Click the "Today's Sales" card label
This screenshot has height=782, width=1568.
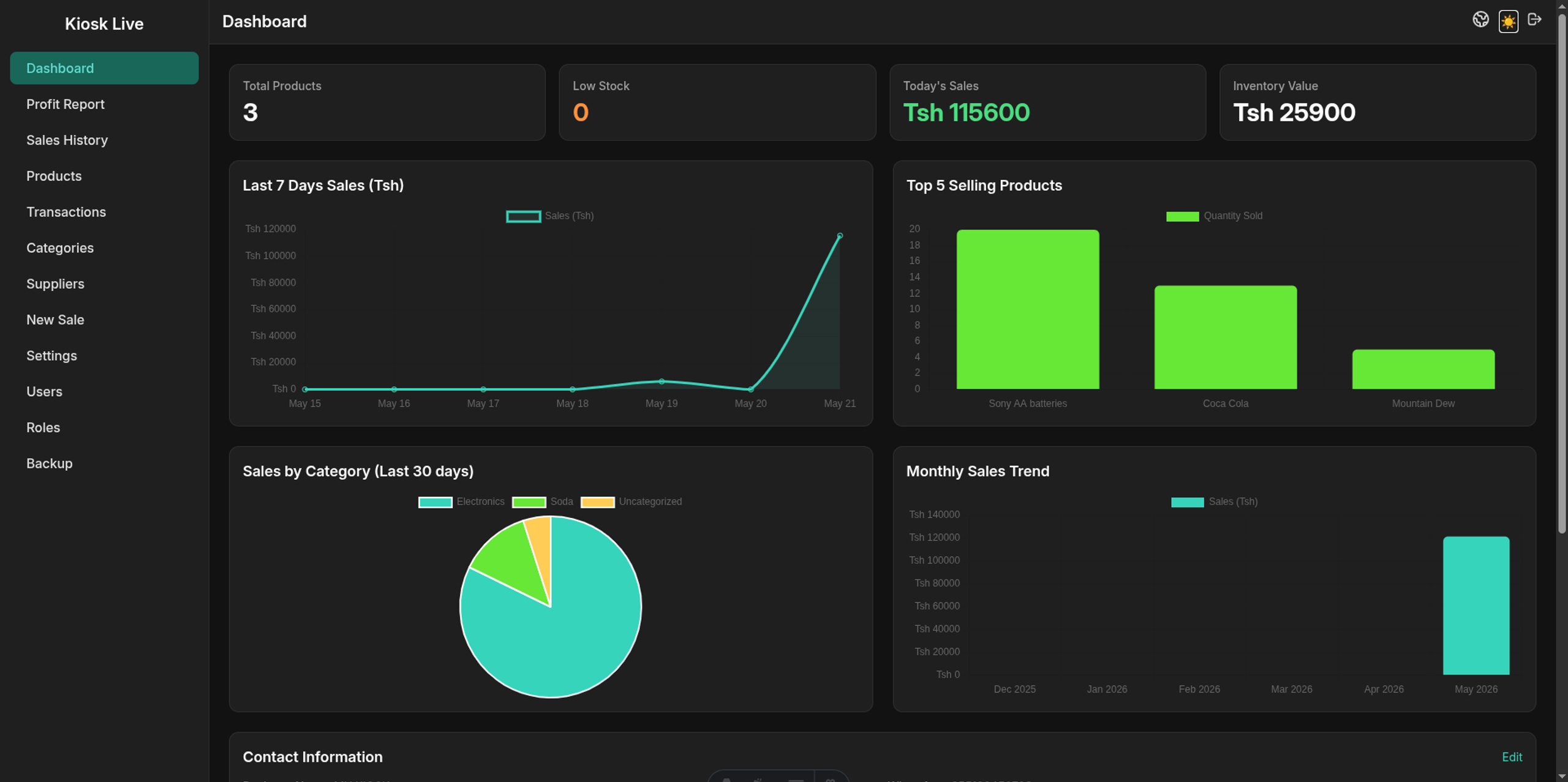[x=941, y=86]
